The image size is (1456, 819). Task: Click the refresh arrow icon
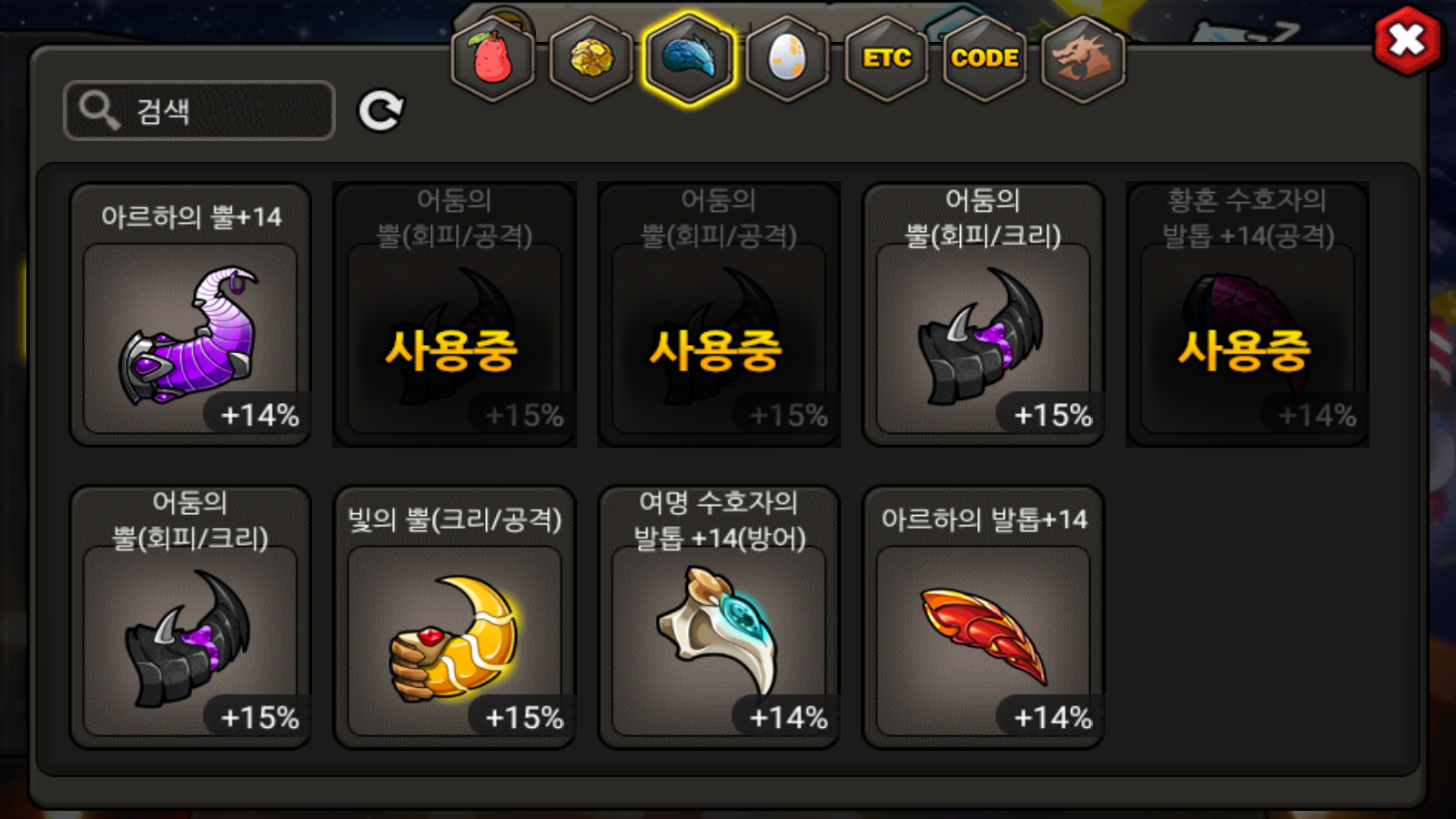coord(380,111)
